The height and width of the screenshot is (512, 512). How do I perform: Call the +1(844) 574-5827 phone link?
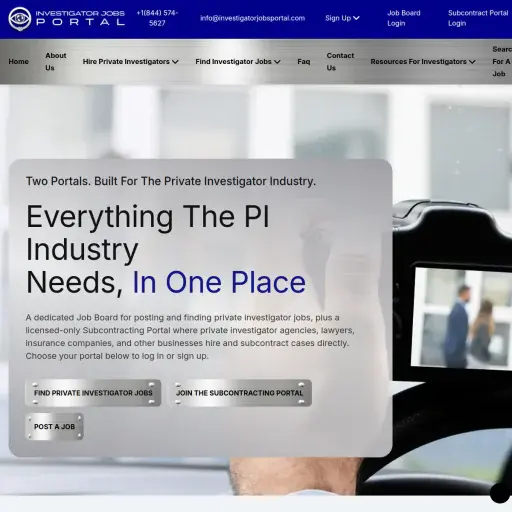pyautogui.click(x=157, y=18)
